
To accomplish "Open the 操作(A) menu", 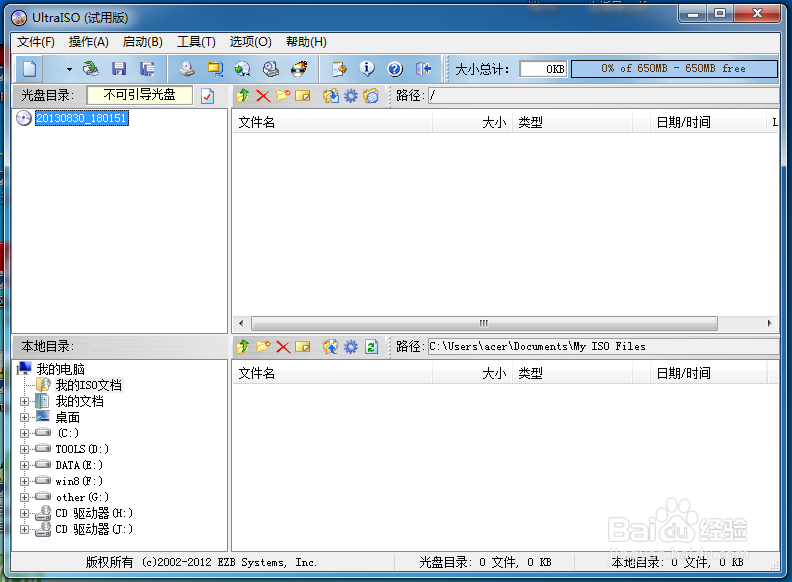I will [x=89, y=42].
